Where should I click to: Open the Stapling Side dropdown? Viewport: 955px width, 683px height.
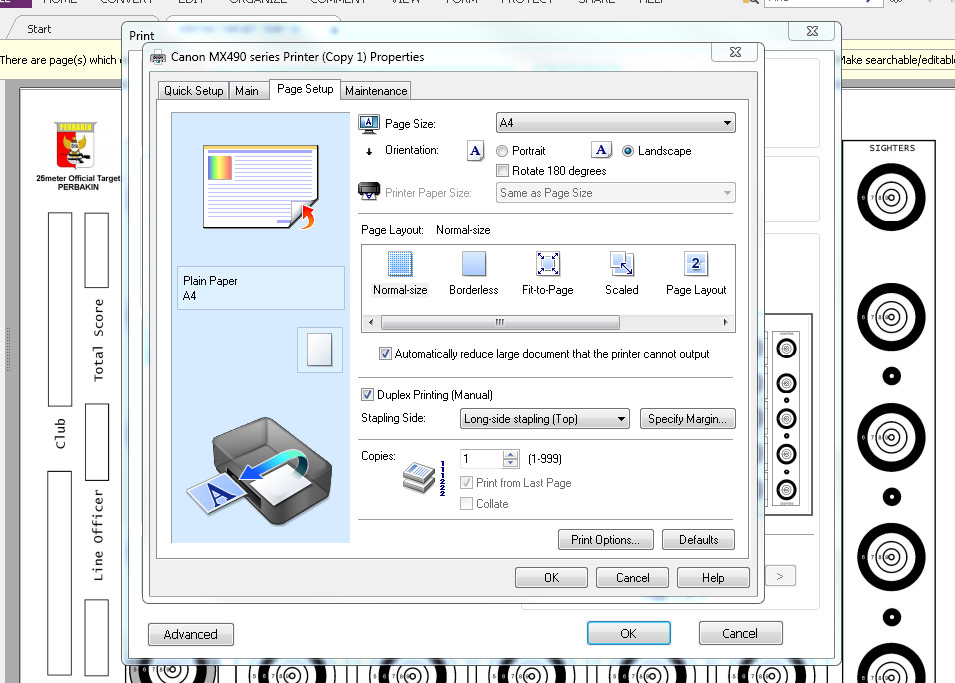tap(544, 419)
